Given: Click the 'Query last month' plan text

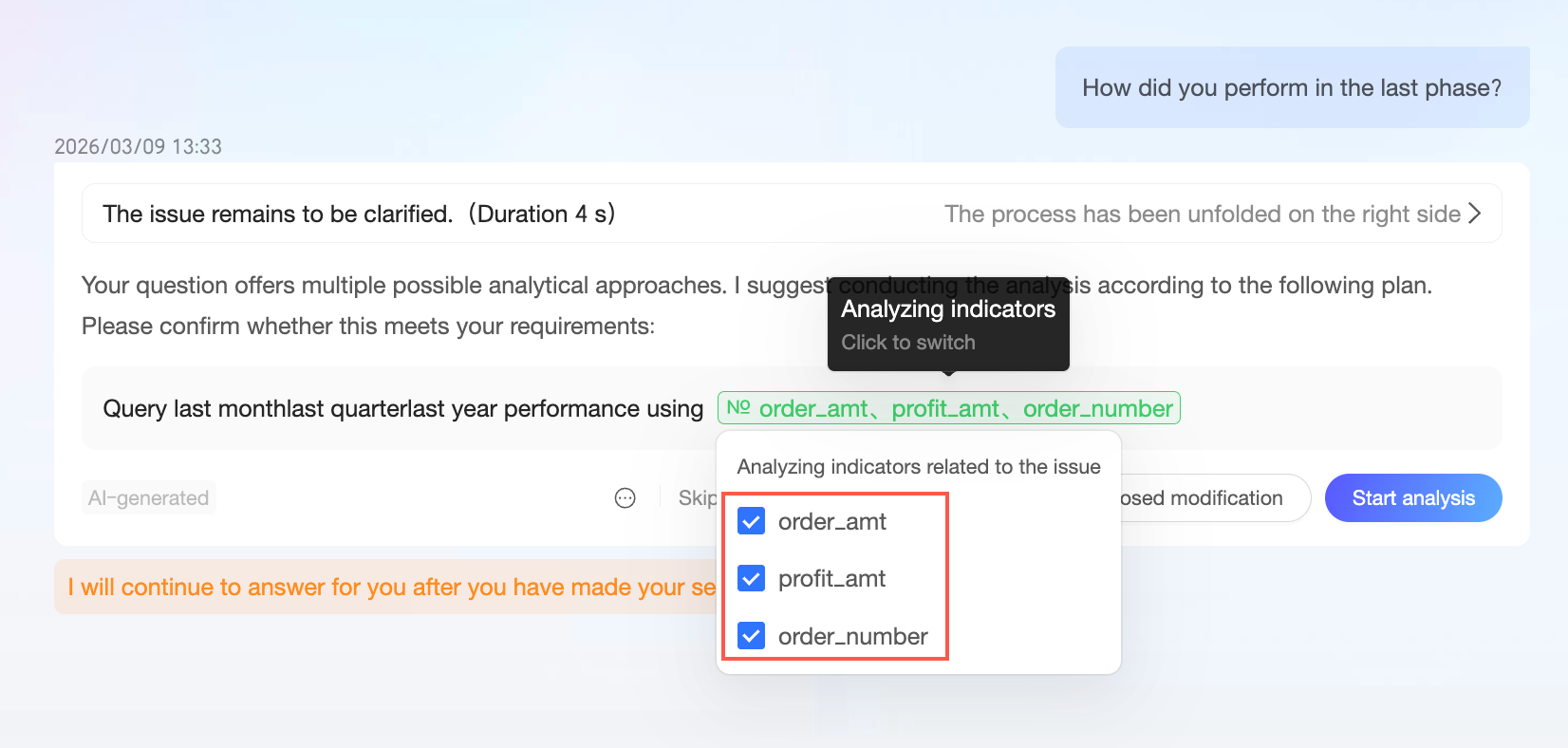Looking at the screenshot, I should (x=402, y=408).
